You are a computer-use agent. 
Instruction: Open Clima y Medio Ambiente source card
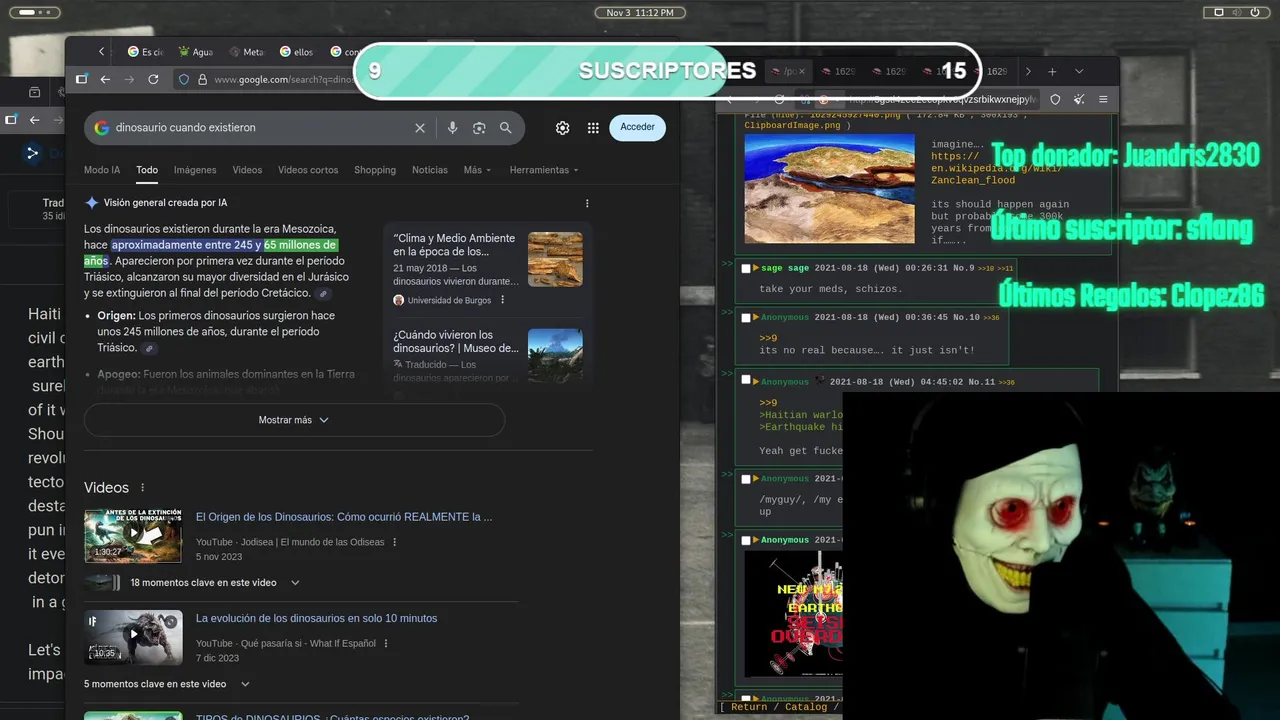point(488,268)
